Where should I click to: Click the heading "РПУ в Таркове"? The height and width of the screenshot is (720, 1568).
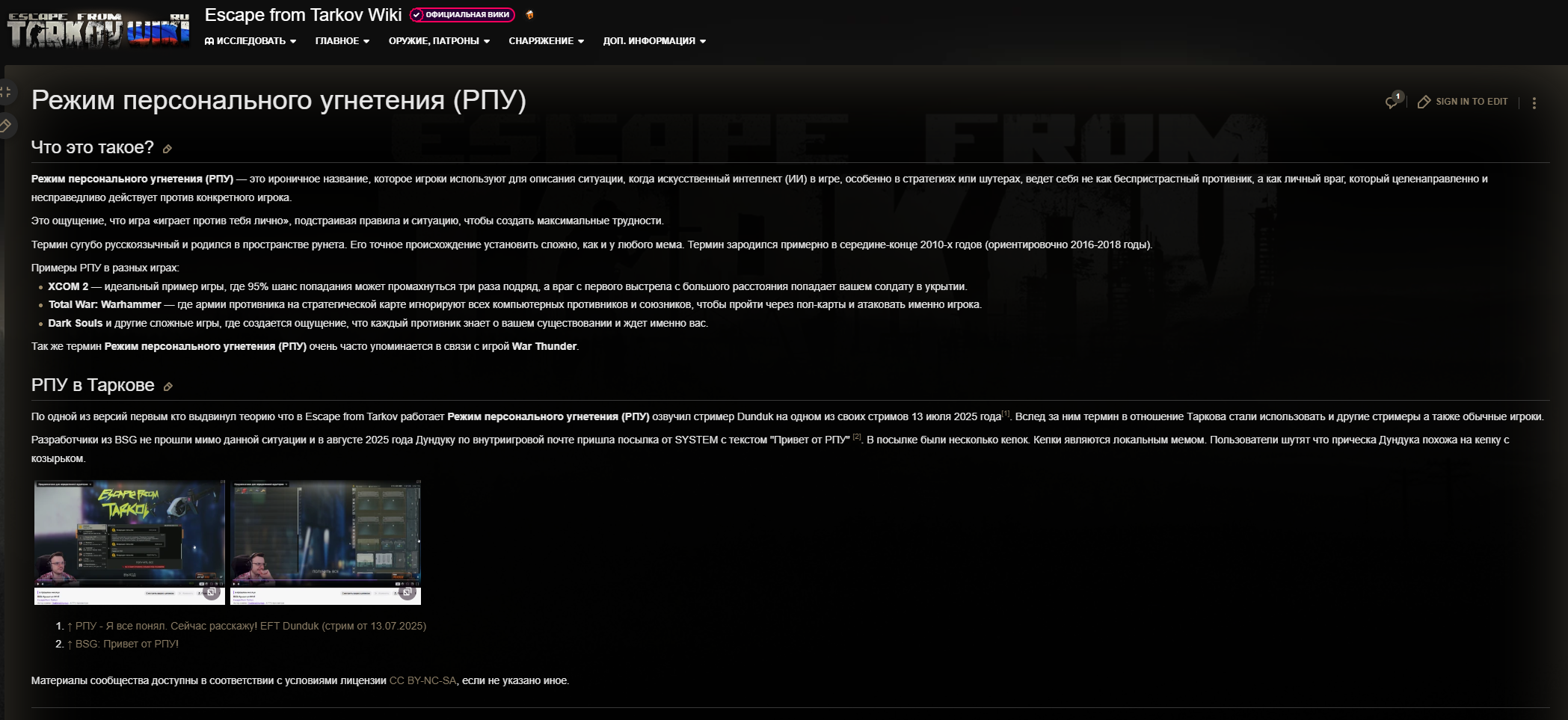93,386
